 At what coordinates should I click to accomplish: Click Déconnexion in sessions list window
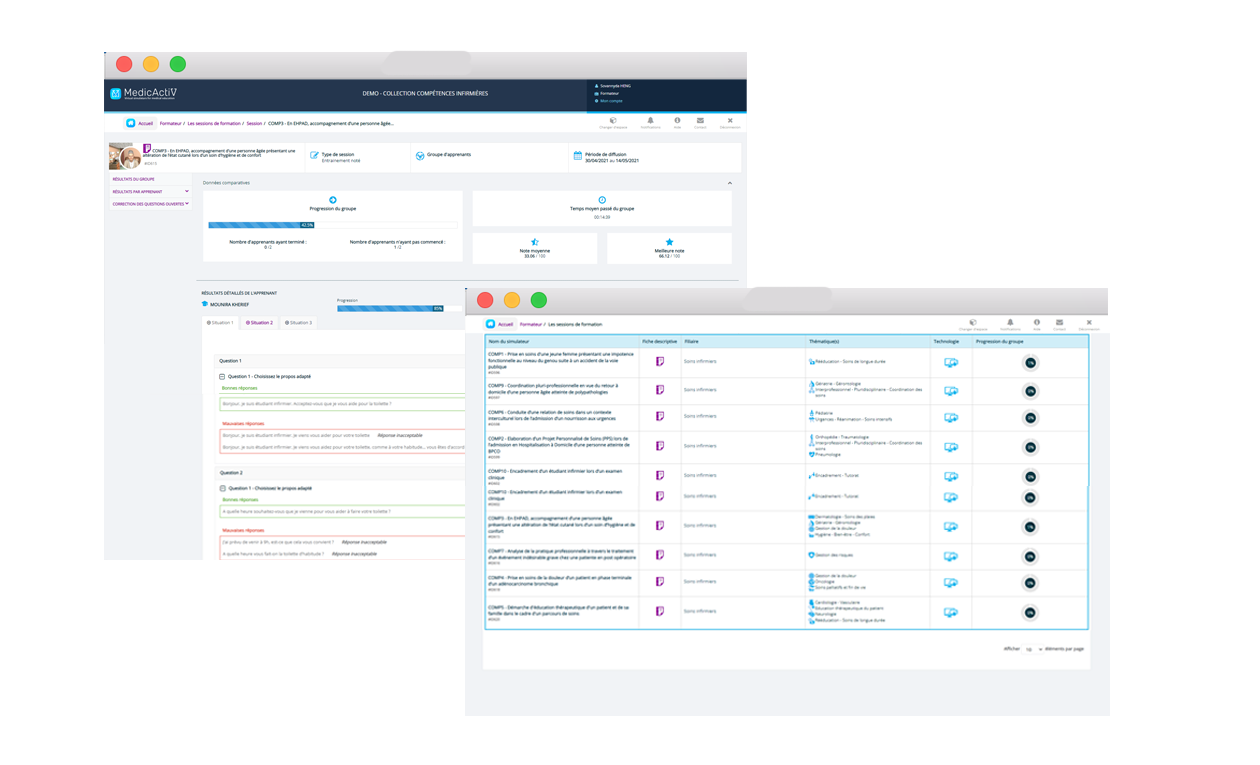coord(1089,324)
